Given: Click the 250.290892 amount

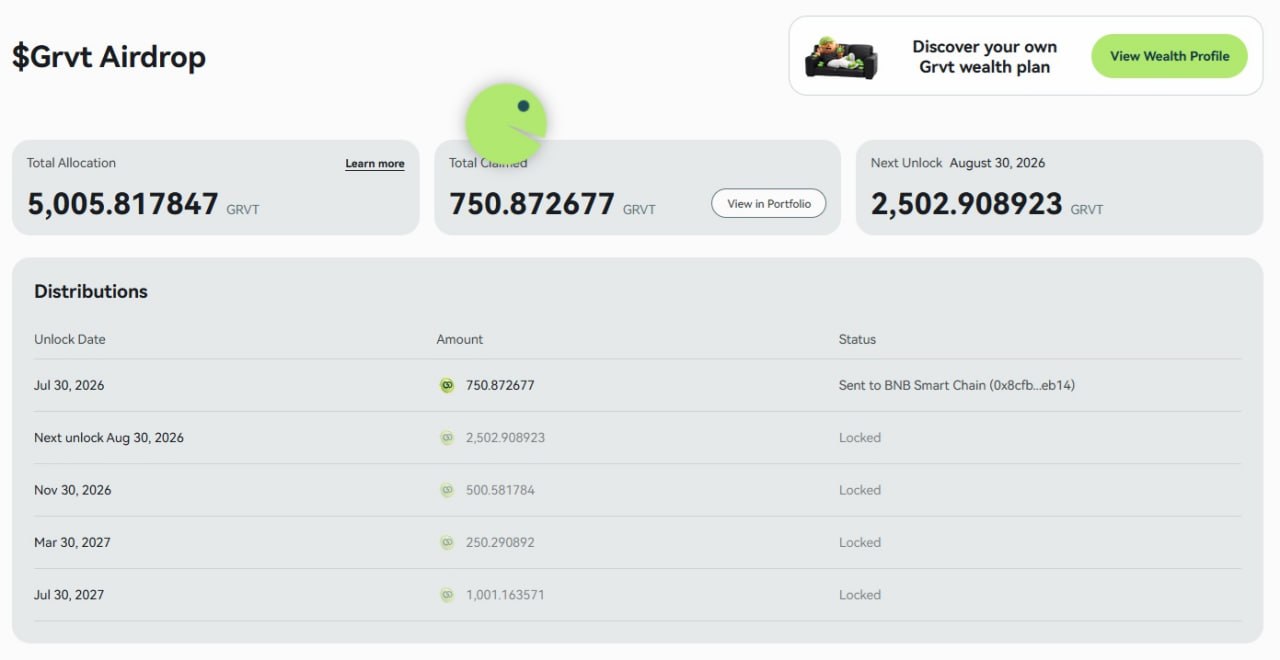Looking at the screenshot, I should (500, 542).
